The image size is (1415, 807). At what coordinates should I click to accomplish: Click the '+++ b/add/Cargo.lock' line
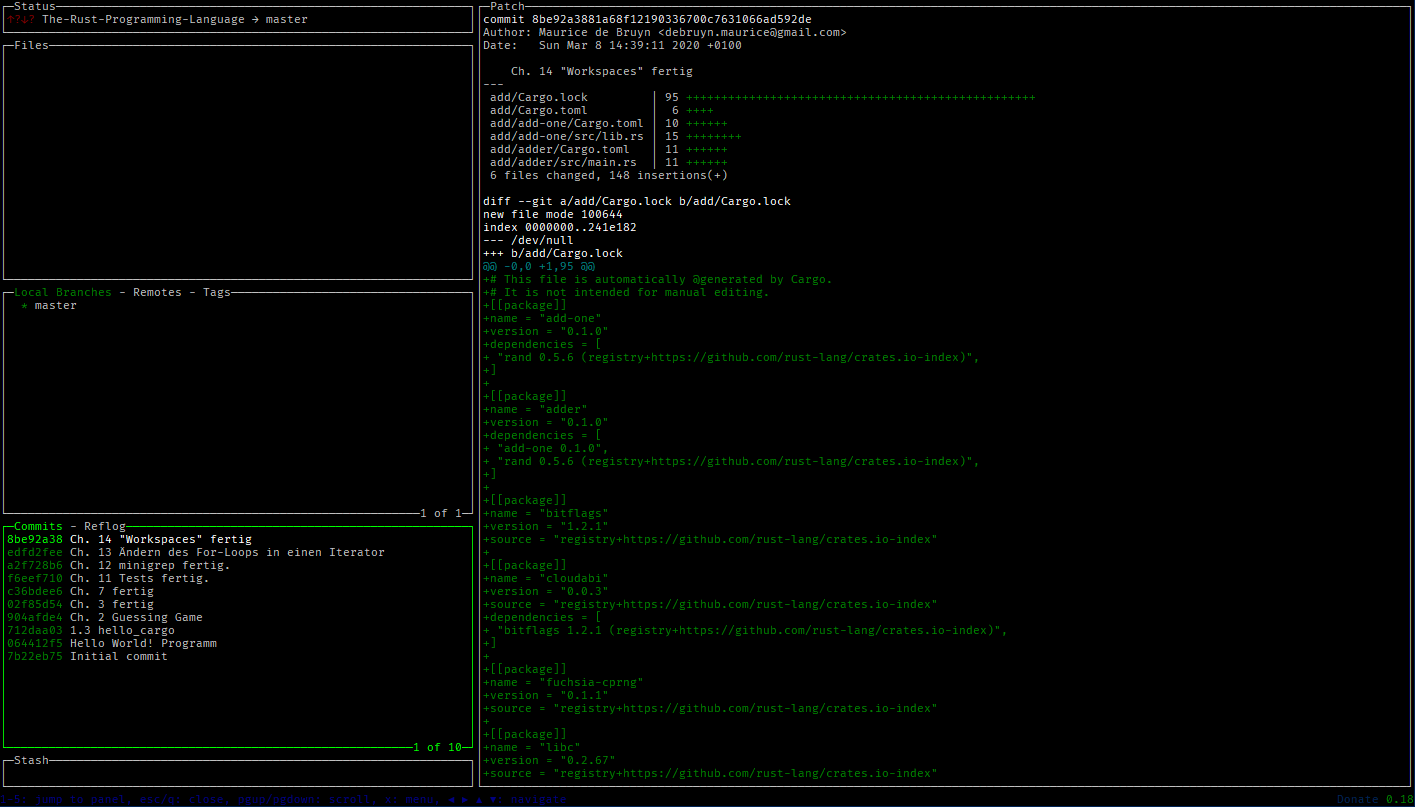pos(553,253)
